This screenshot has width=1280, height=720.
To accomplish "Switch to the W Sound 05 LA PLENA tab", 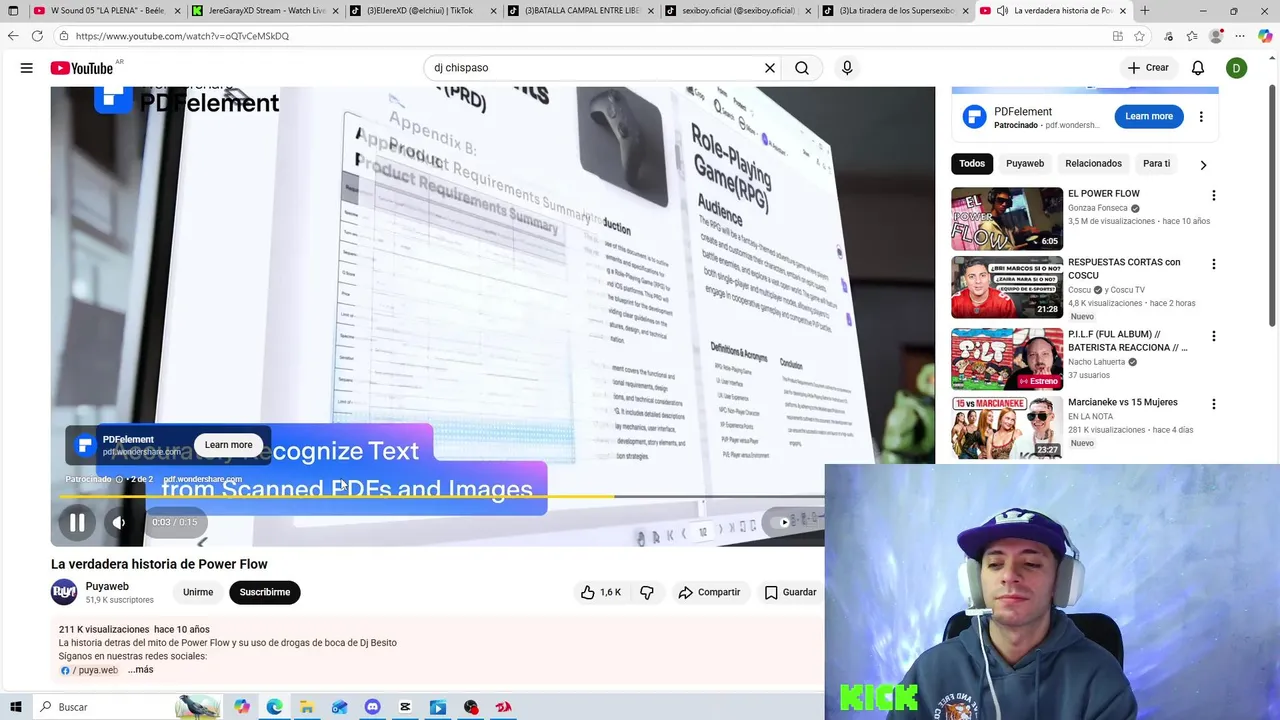I will click(106, 11).
